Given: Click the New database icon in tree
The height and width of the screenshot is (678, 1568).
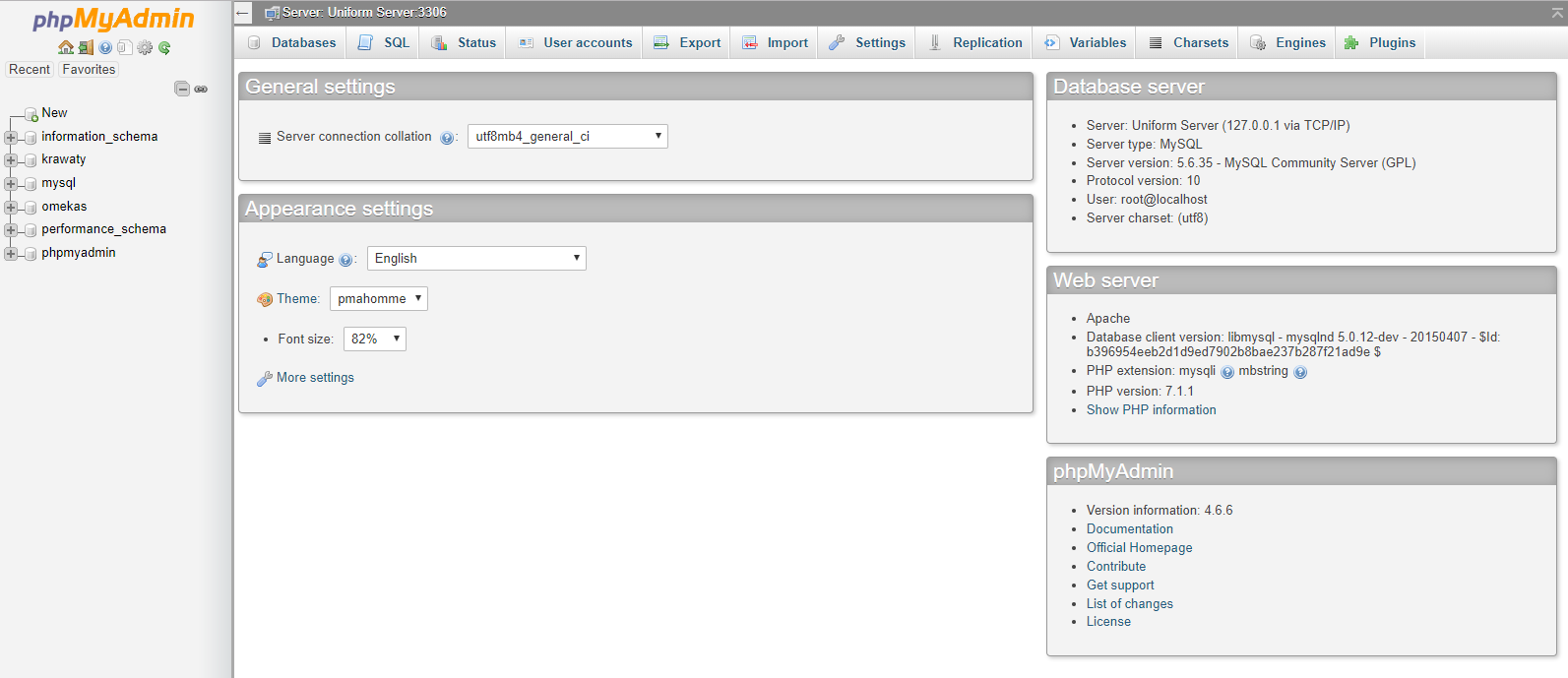Looking at the screenshot, I should pyautogui.click(x=31, y=114).
